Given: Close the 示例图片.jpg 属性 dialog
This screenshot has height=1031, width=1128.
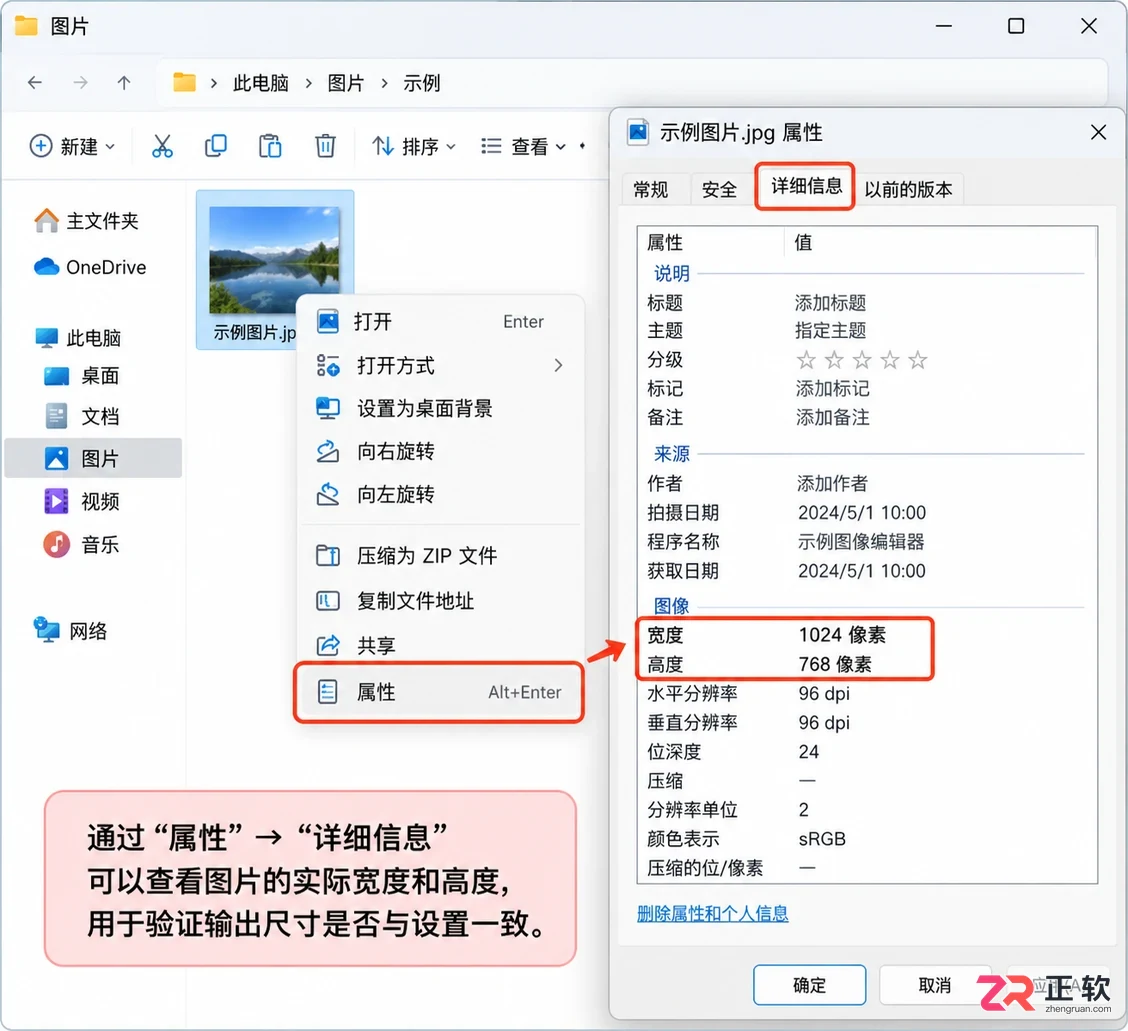Looking at the screenshot, I should (1099, 132).
